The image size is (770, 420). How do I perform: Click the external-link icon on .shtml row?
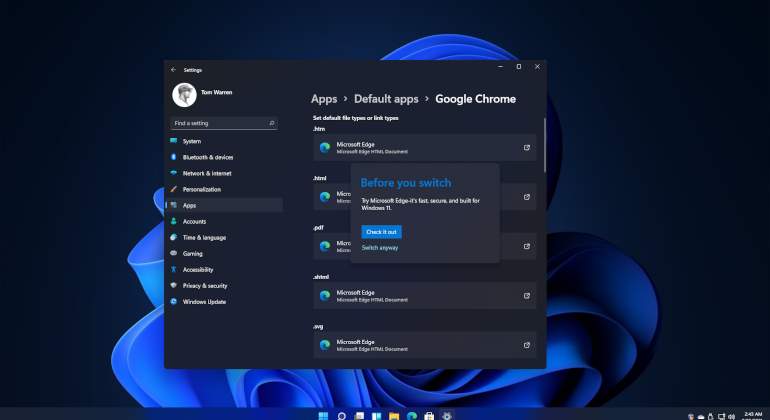click(526, 296)
